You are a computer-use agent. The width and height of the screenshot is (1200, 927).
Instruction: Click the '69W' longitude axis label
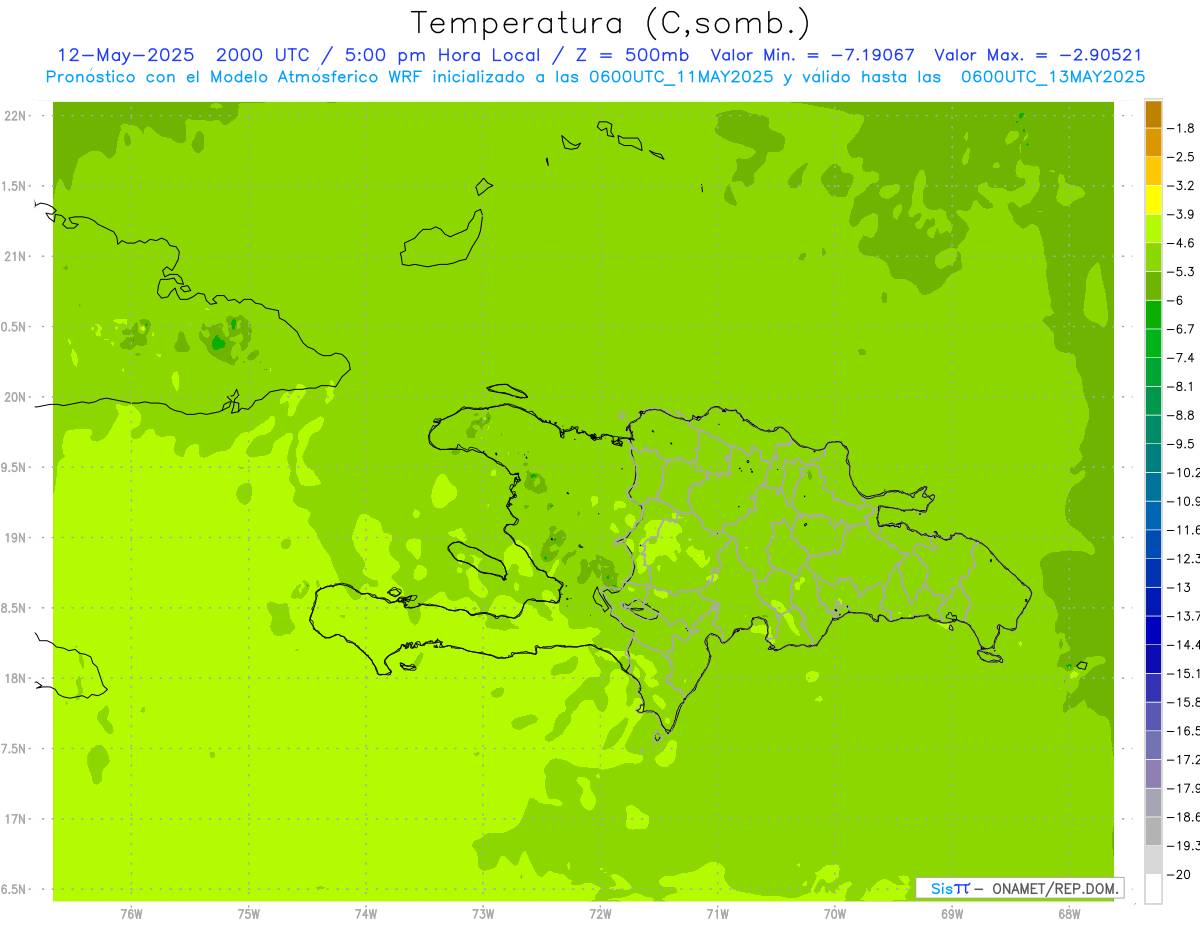[951, 914]
